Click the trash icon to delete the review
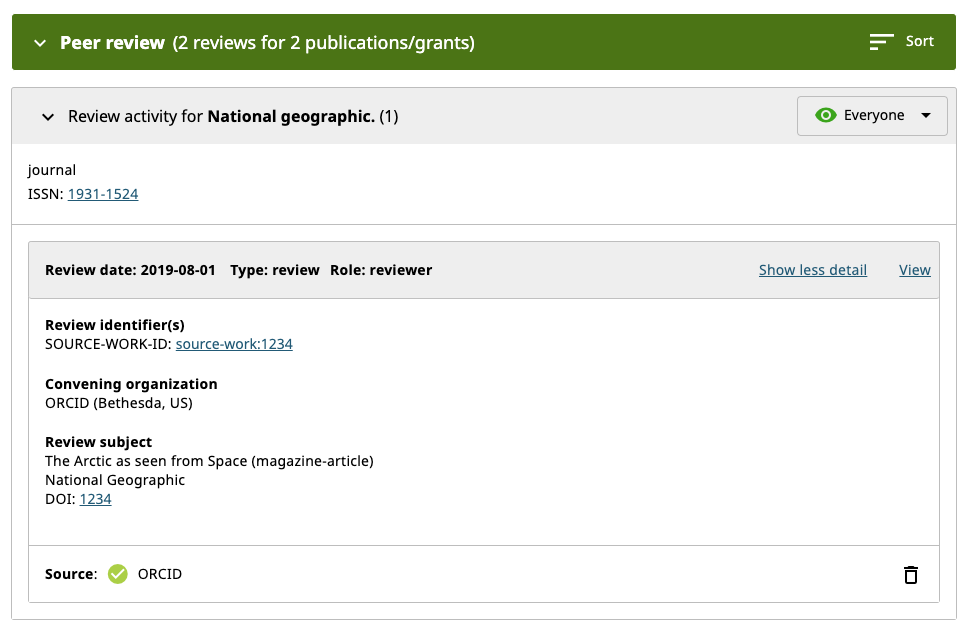The height and width of the screenshot is (627, 969). point(910,575)
